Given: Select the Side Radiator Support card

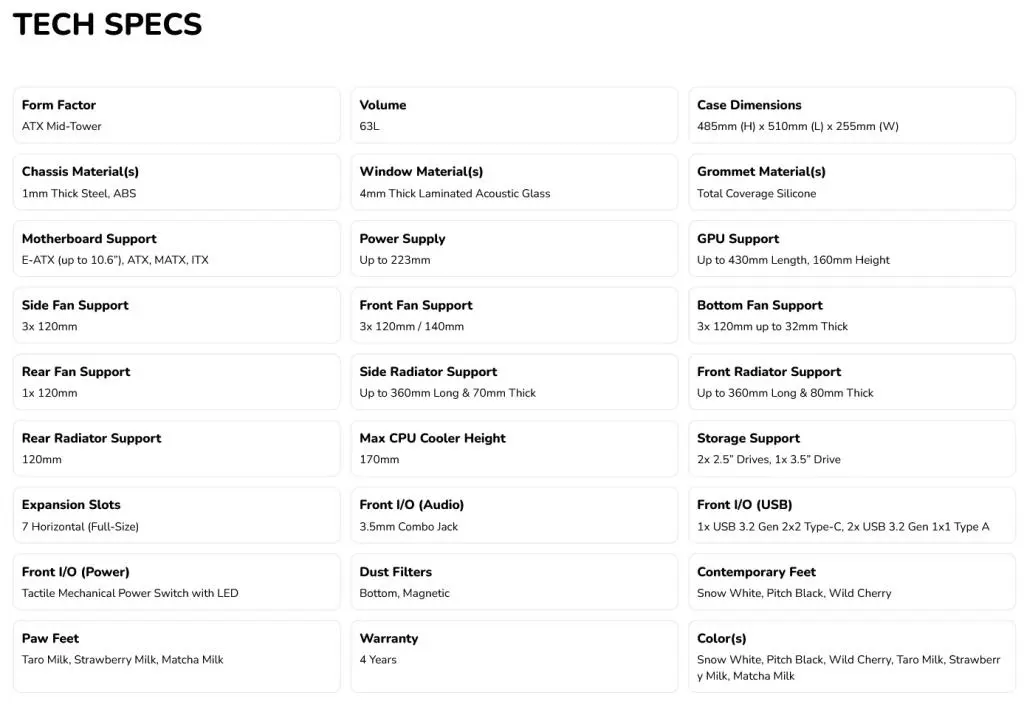Looking at the screenshot, I should (x=514, y=382).
